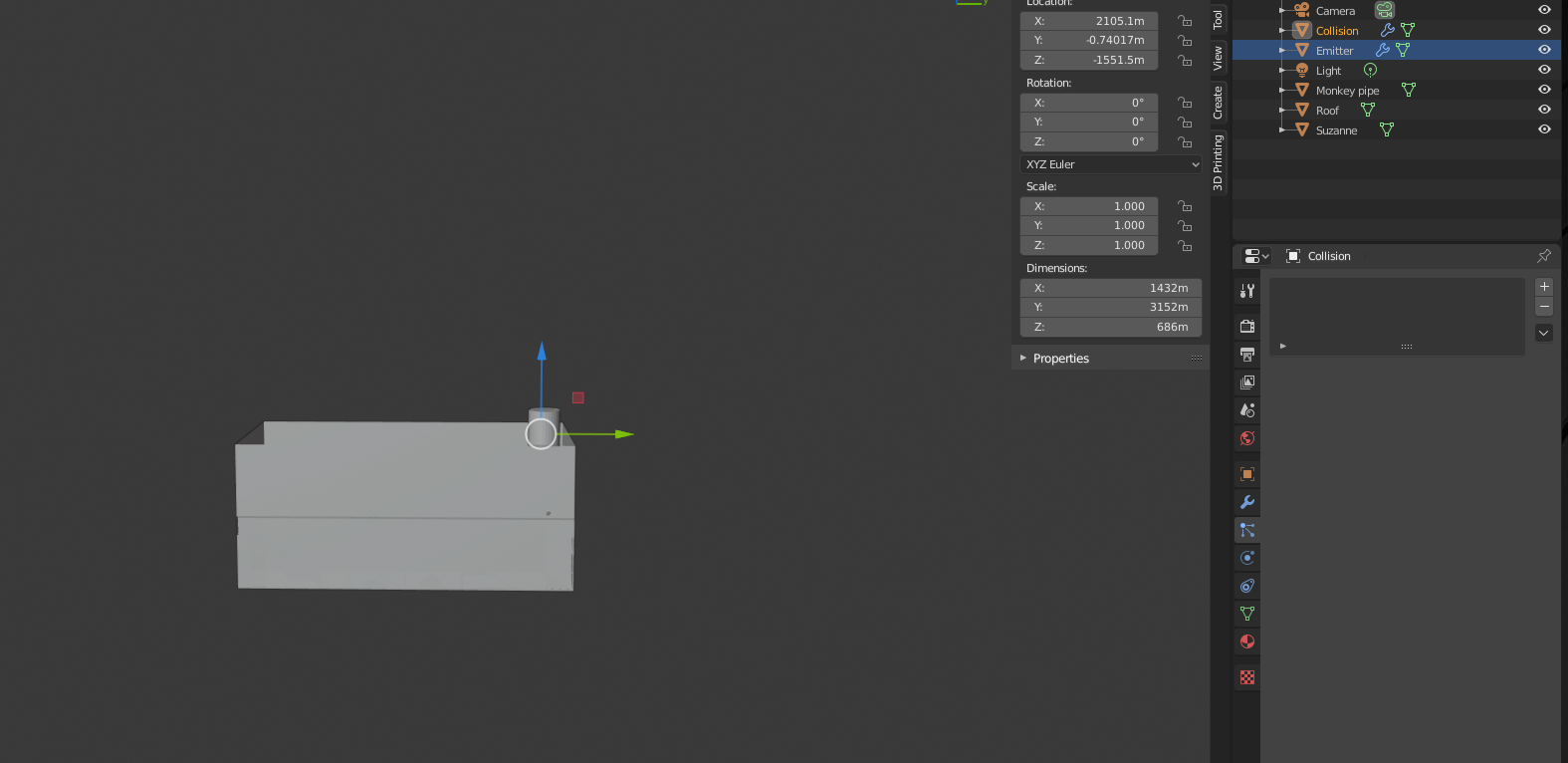The width and height of the screenshot is (1568, 763).
Task: Click the green Y-axis gizmo arrow
Action: point(623,434)
